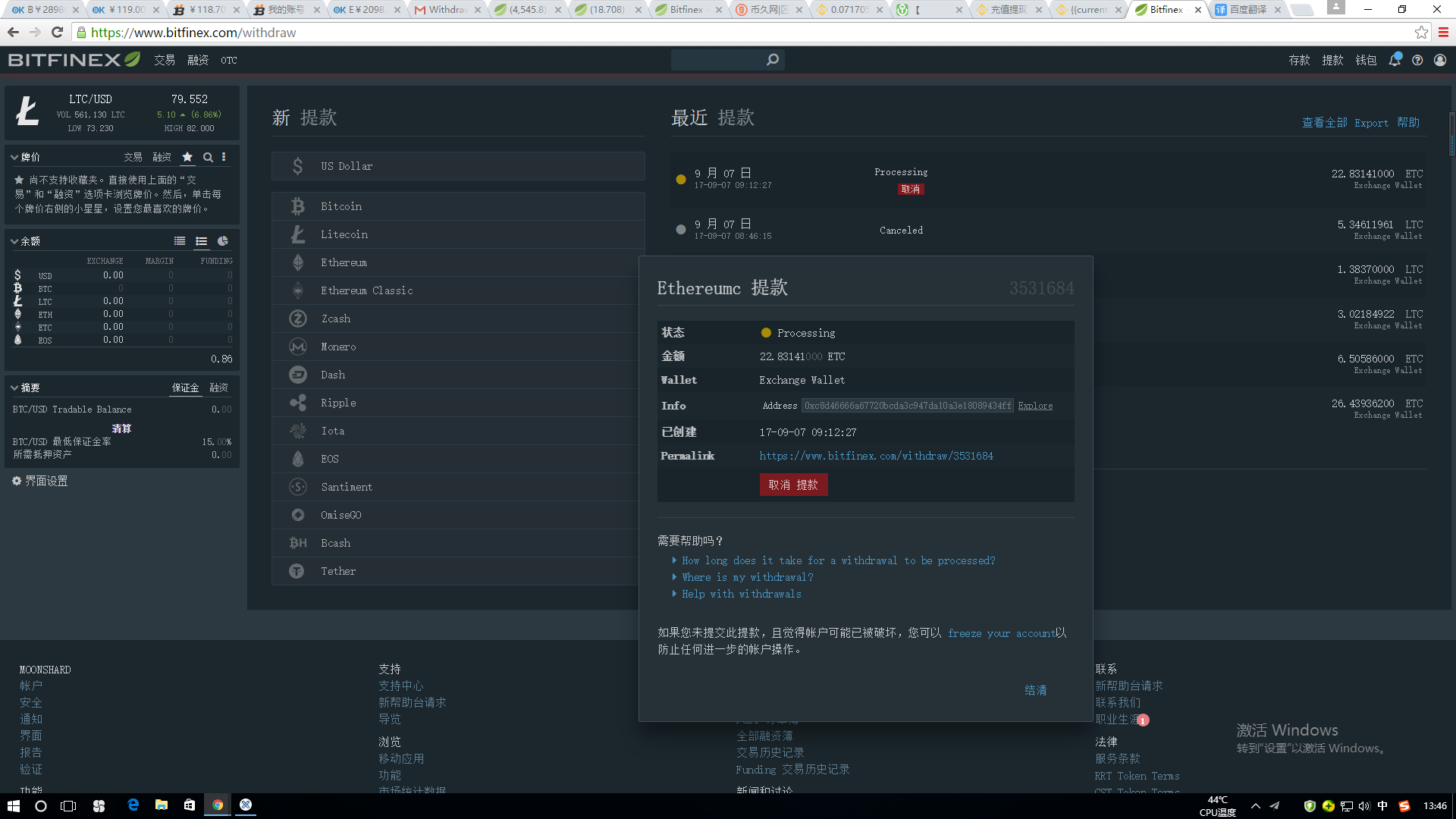The image size is (1456, 819).
Task: Open the withdrawal permalink URL
Action: pos(876,456)
